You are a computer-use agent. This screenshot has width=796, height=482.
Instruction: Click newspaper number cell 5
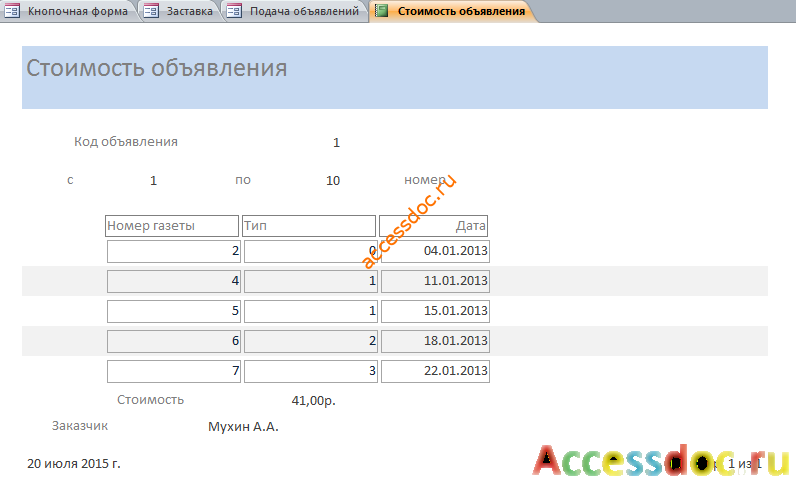click(x=174, y=311)
